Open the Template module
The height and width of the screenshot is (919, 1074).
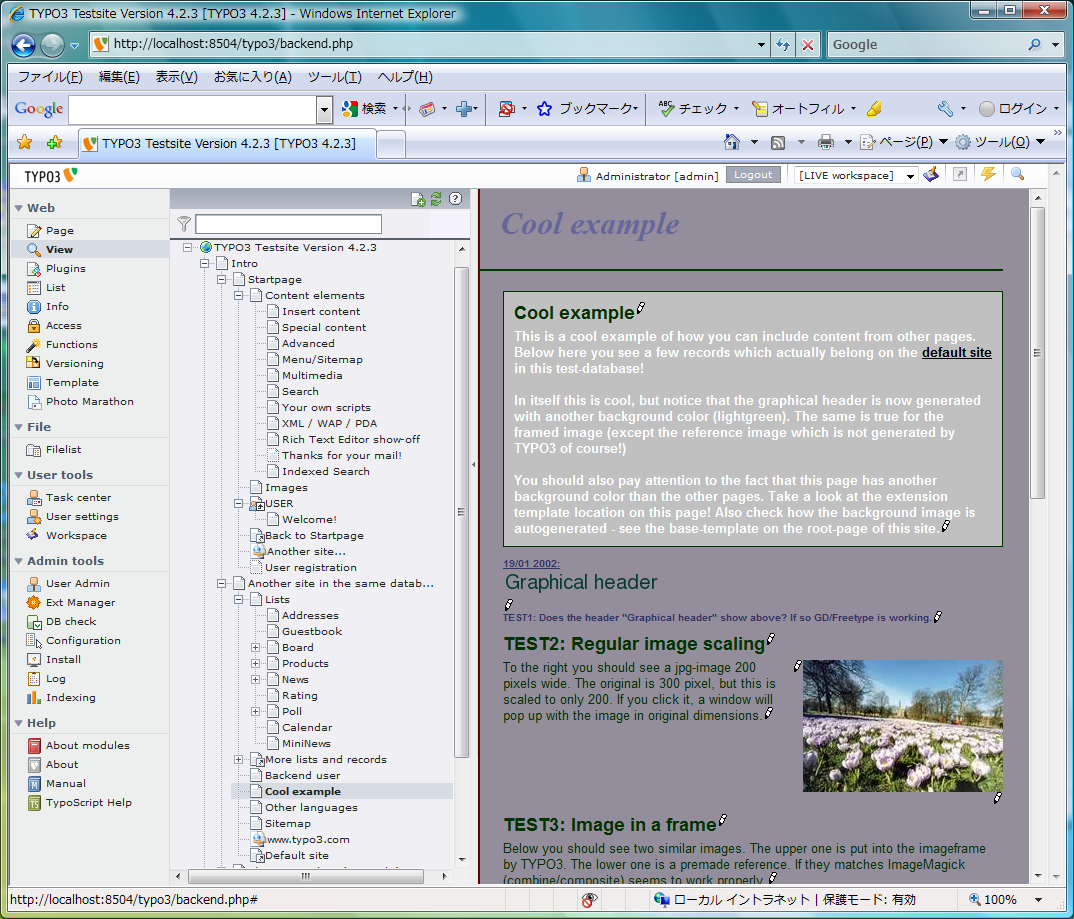[63, 383]
